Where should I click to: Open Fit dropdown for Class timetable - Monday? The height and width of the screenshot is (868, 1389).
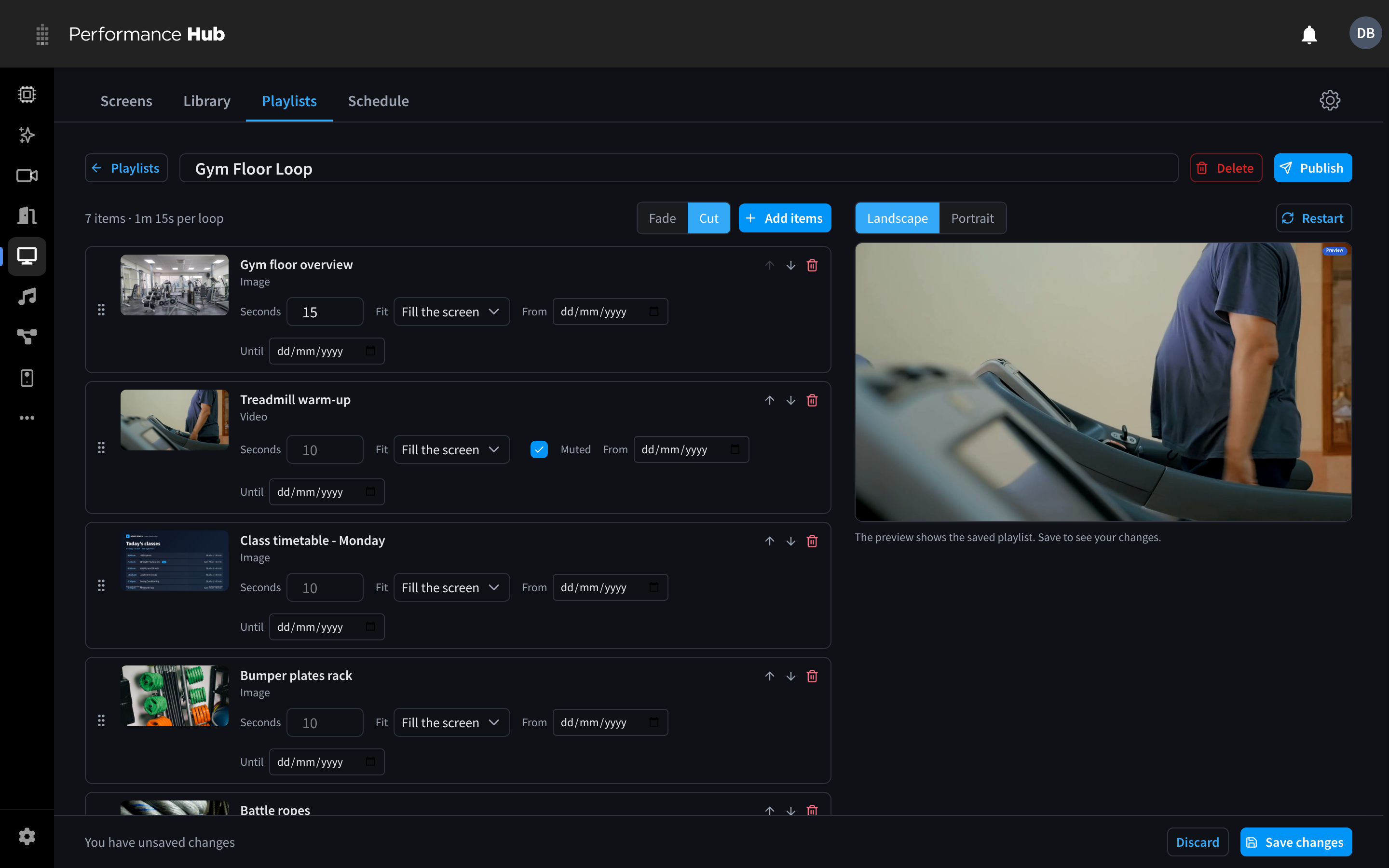click(451, 587)
